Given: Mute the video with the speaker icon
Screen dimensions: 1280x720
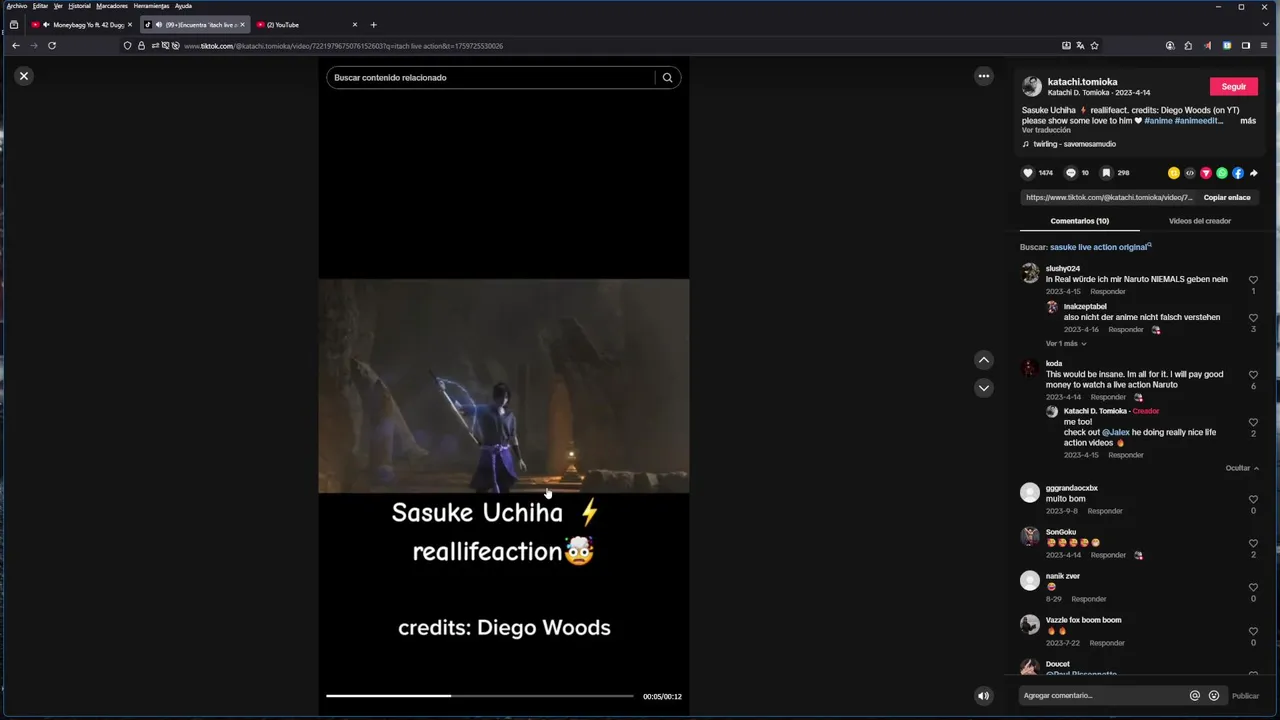Looking at the screenshot, I should (x=984, y=696).
